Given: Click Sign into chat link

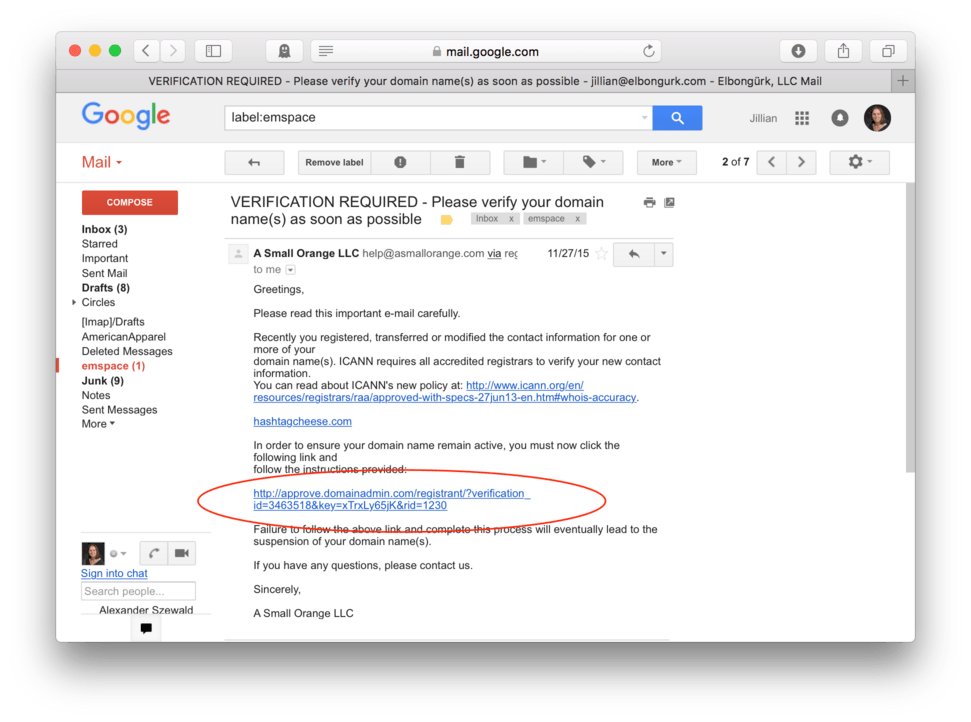Looking at the screenshot, I should pyautogui.click(x=114, y=573).
